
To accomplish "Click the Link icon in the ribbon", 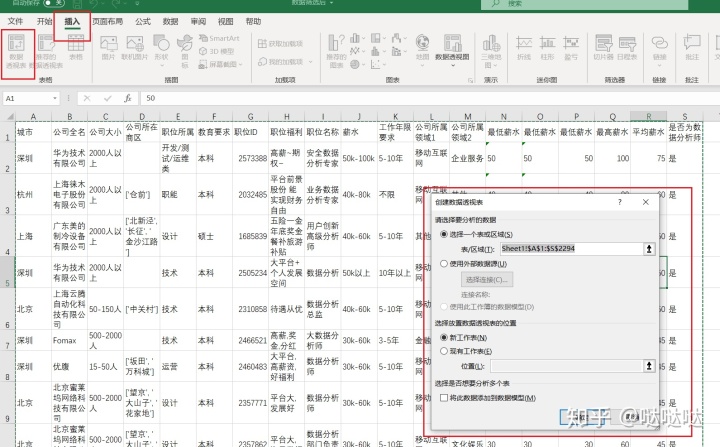I will [x=659, y=43].
